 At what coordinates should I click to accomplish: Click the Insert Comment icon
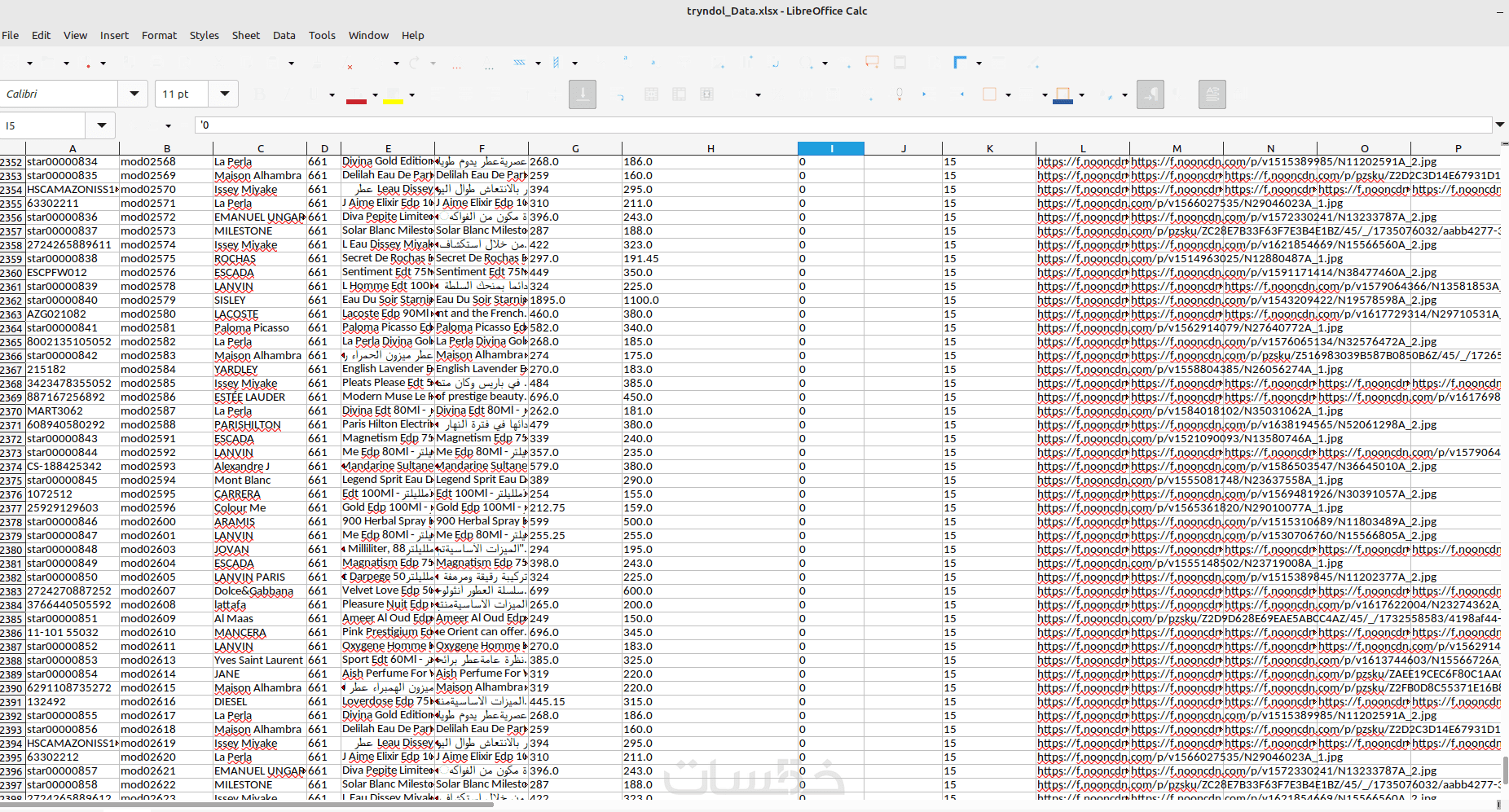coord(872,63)
